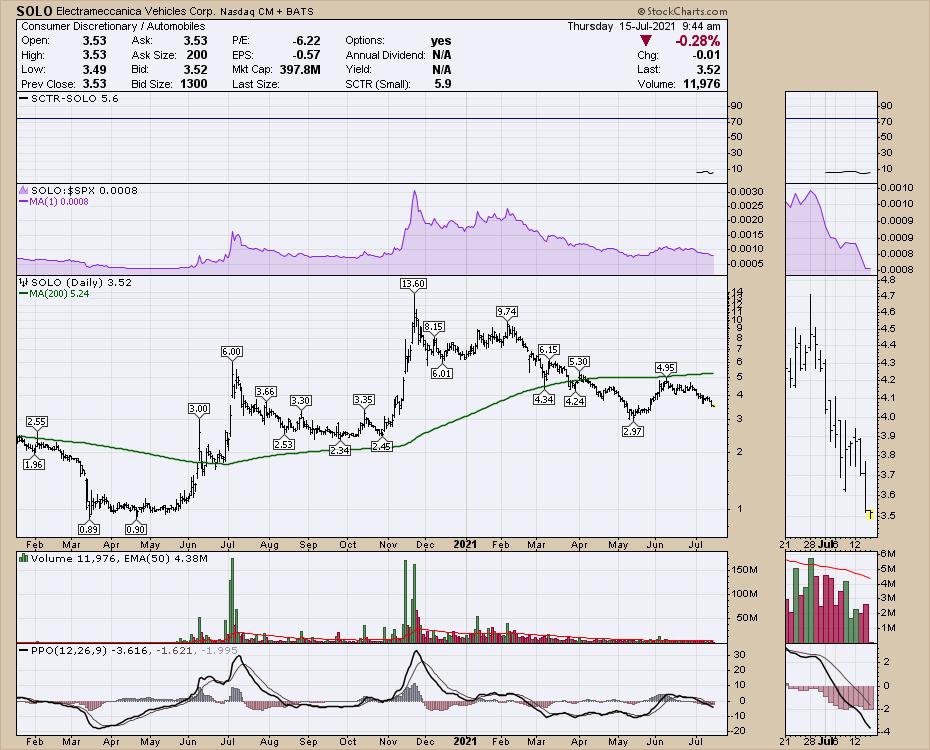The image size is (930, 750).
Task: Open Consumer Discretionary / Automobiles sector text
Action: coord(113,25)
